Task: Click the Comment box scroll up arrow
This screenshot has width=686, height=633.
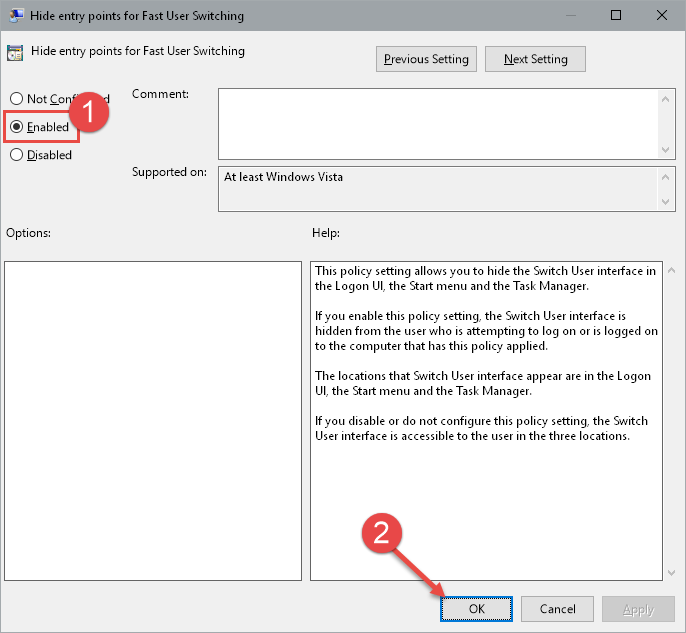Action: point(665,99)
